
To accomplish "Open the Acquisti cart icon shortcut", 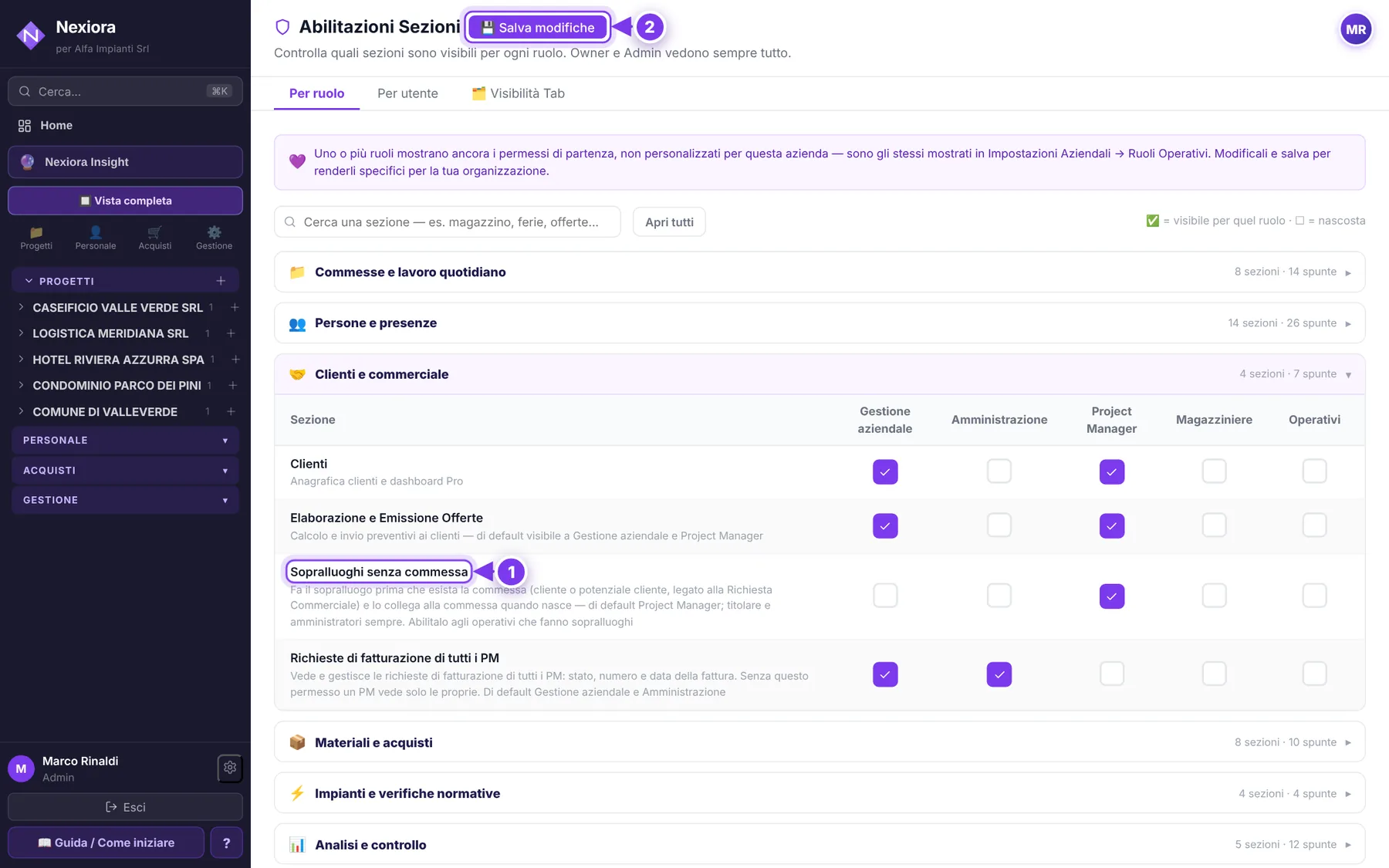I will click(x=155, y=238).
